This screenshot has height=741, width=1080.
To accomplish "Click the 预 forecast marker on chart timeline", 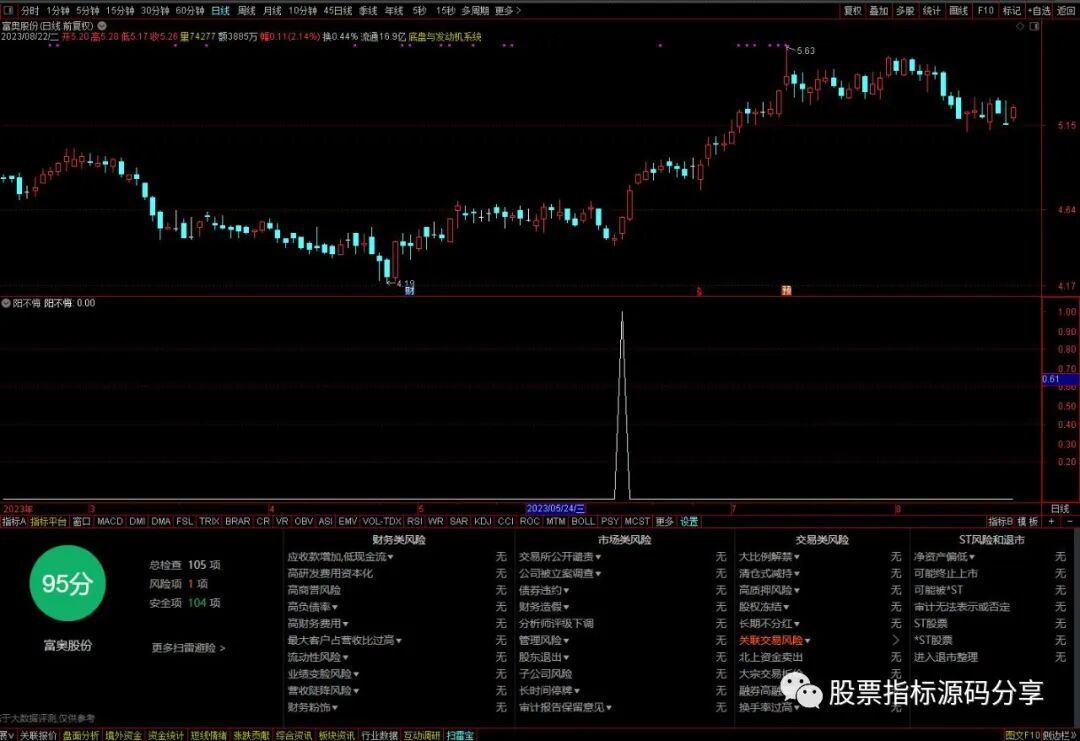I will (786, 291).
